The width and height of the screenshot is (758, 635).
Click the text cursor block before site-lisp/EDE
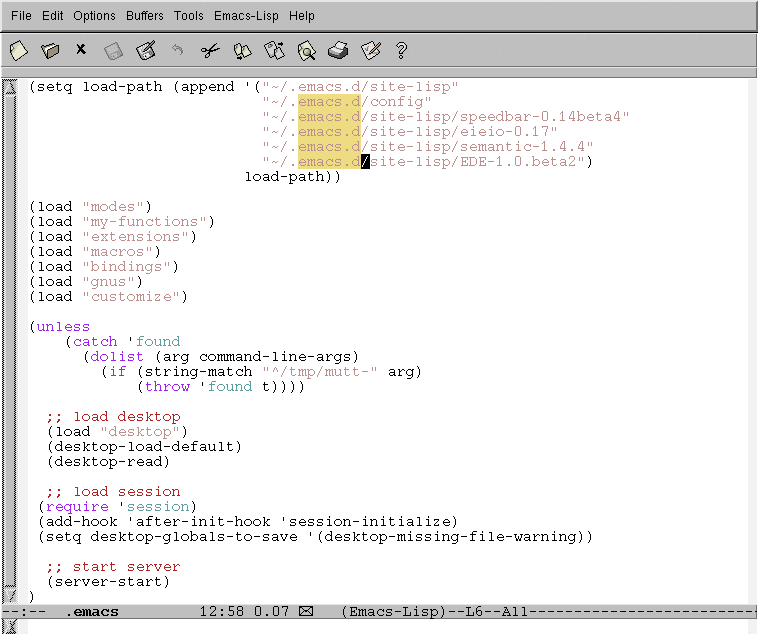click(365, 161)
